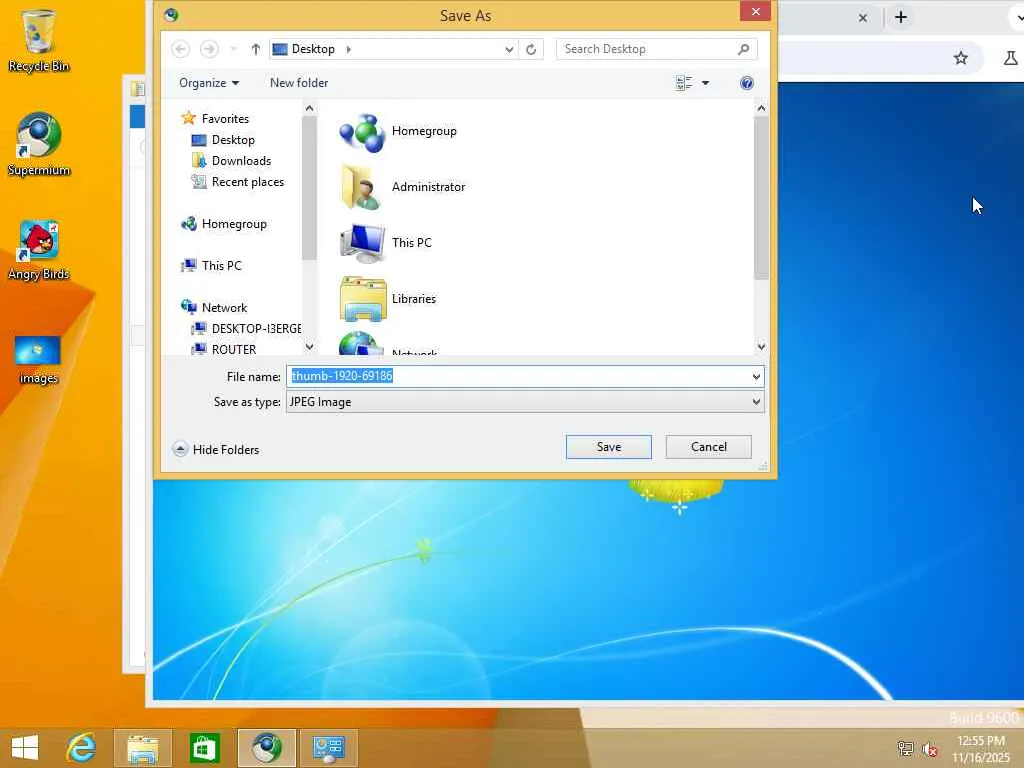
Task: Refresh the Desktop folder view
Action: point(531,49)
